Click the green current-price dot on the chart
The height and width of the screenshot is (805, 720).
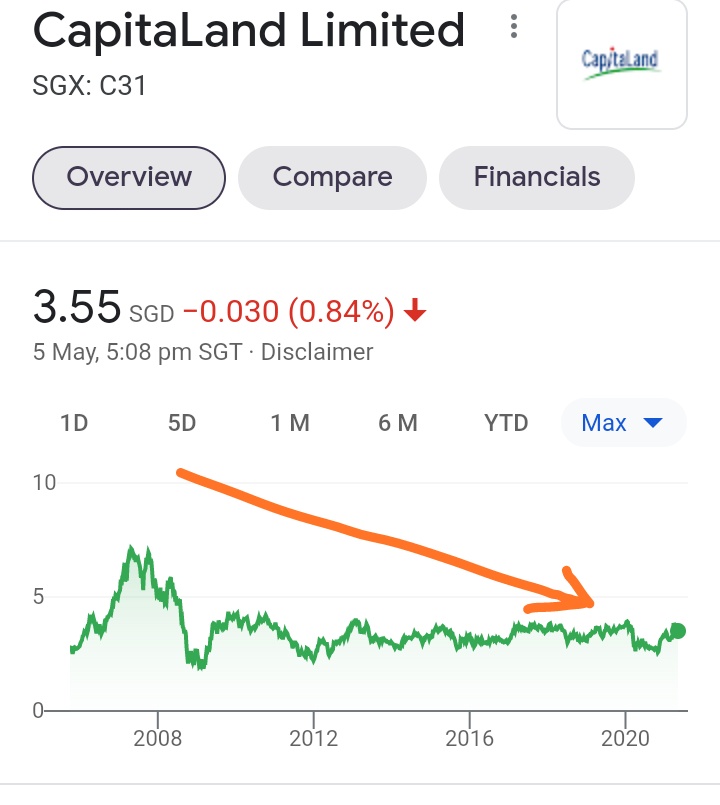[x=678, y=630]
